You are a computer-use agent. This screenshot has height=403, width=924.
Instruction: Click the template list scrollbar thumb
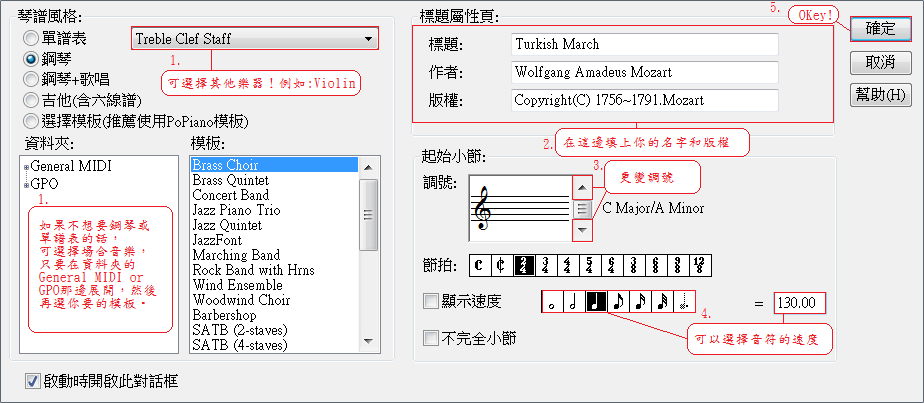368,216
